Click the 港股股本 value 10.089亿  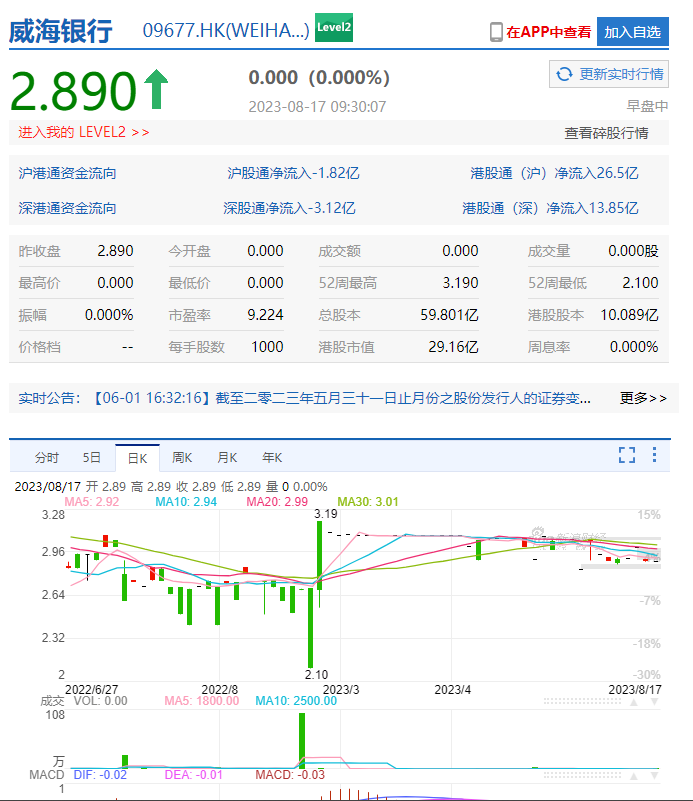tap(629, 315)
